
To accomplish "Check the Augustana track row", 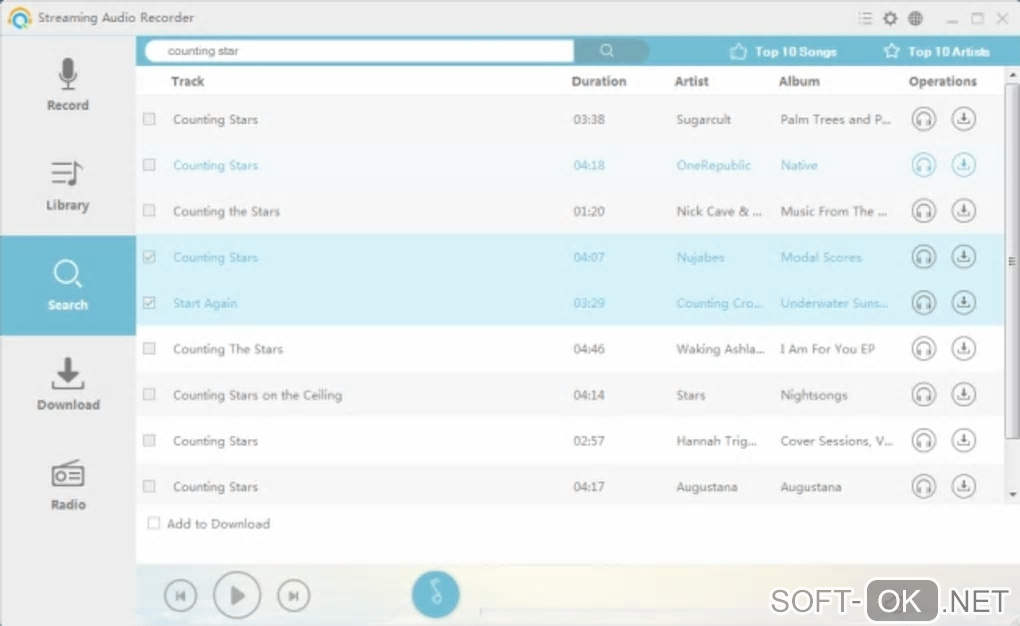I will point(149,486).
